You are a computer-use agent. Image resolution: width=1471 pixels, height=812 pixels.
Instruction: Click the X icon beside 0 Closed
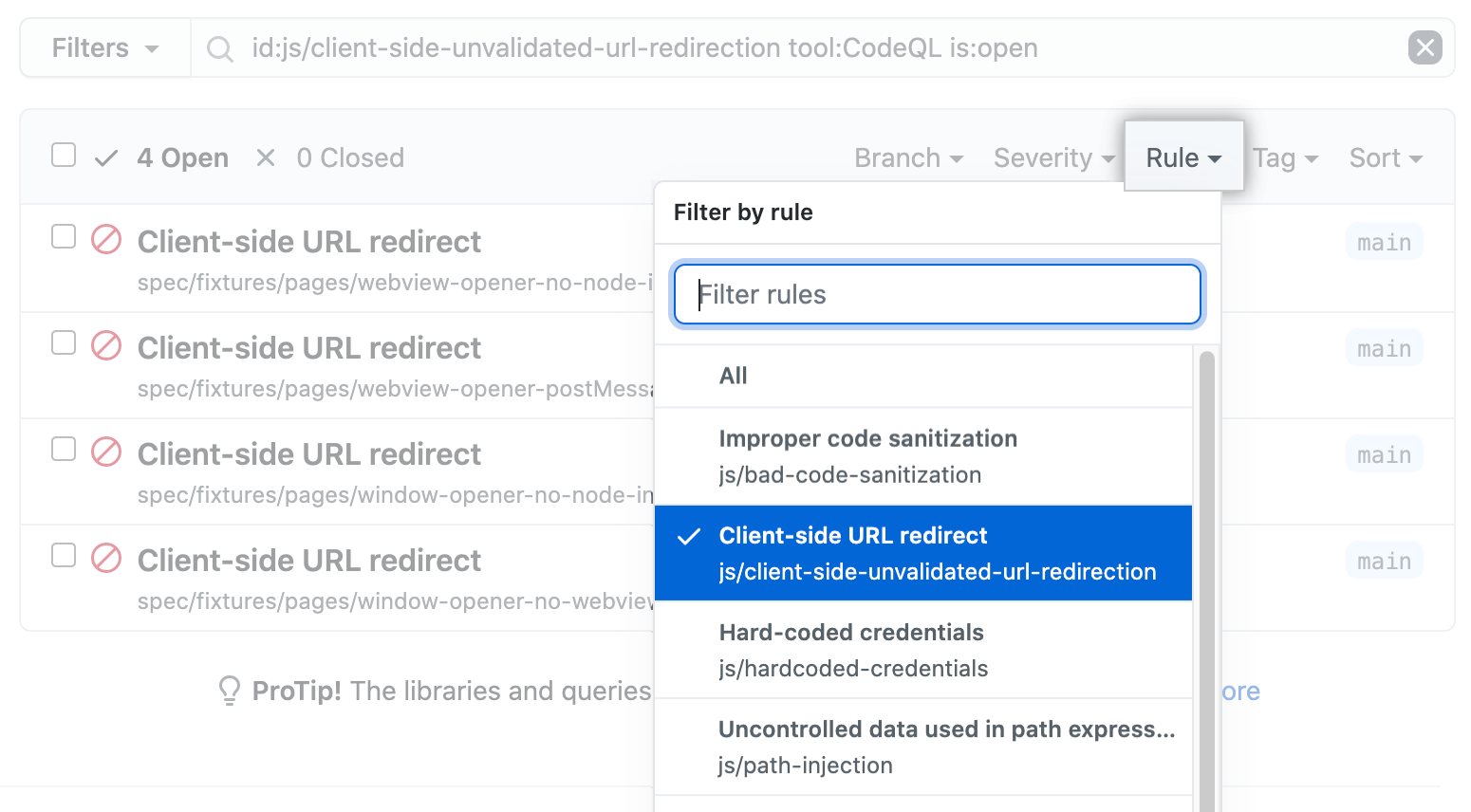pyautogui.click(x=265, y=157)
